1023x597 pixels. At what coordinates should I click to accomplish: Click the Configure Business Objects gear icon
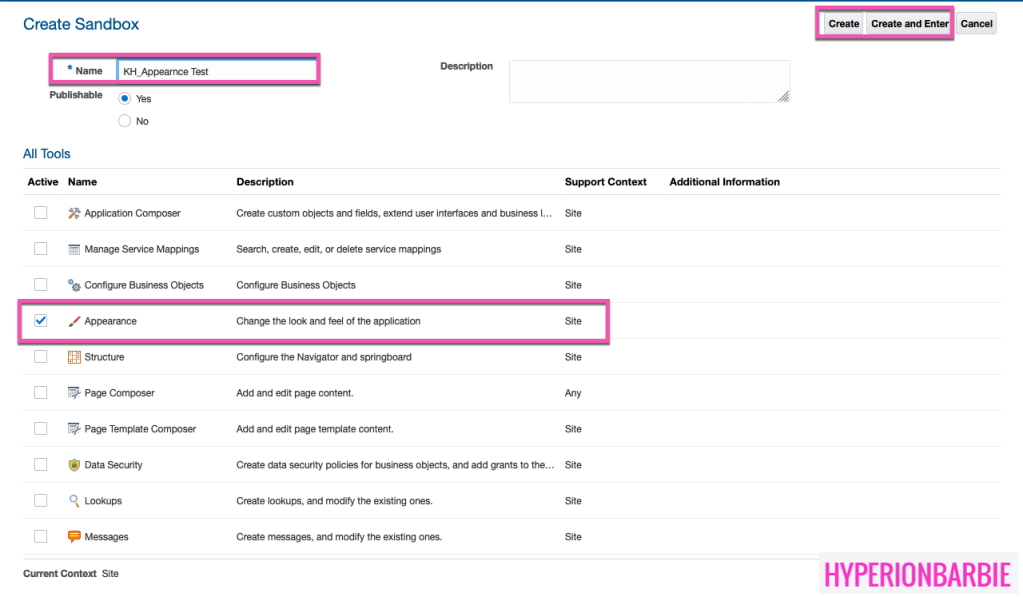[74, 285]
